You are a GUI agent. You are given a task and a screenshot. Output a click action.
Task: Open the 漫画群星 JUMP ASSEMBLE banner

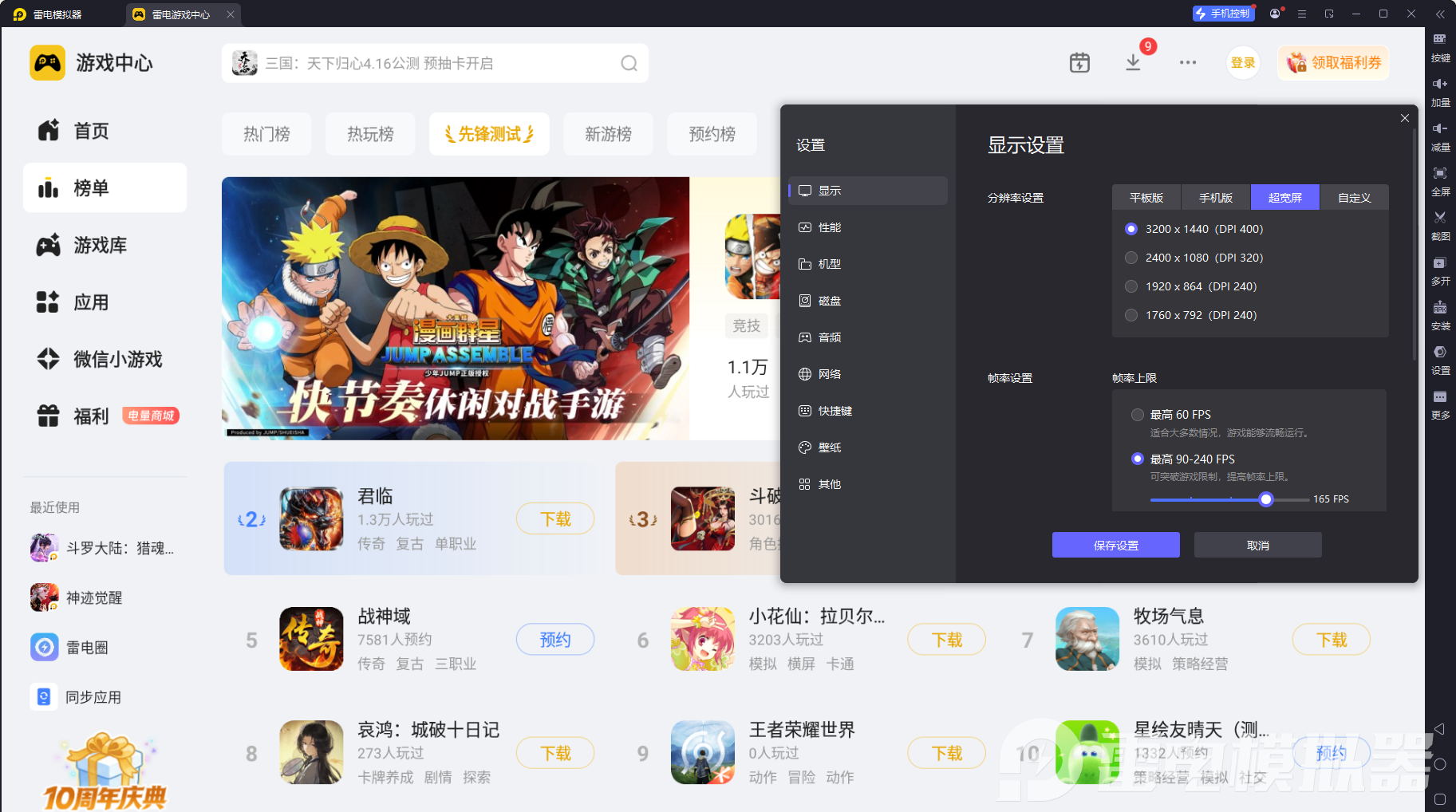coord(456,308)
